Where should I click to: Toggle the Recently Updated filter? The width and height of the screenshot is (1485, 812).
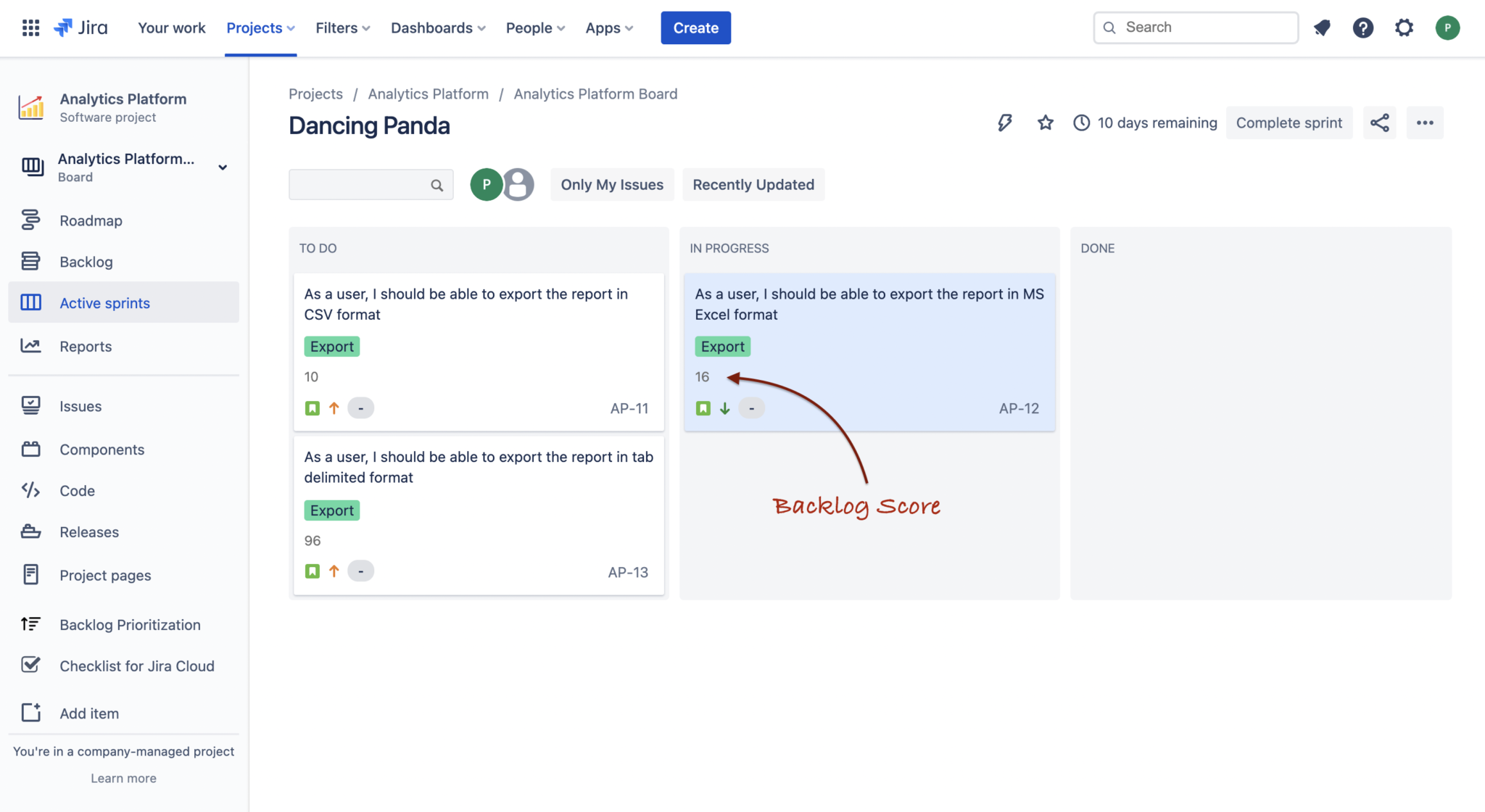[x=753, y=185]
